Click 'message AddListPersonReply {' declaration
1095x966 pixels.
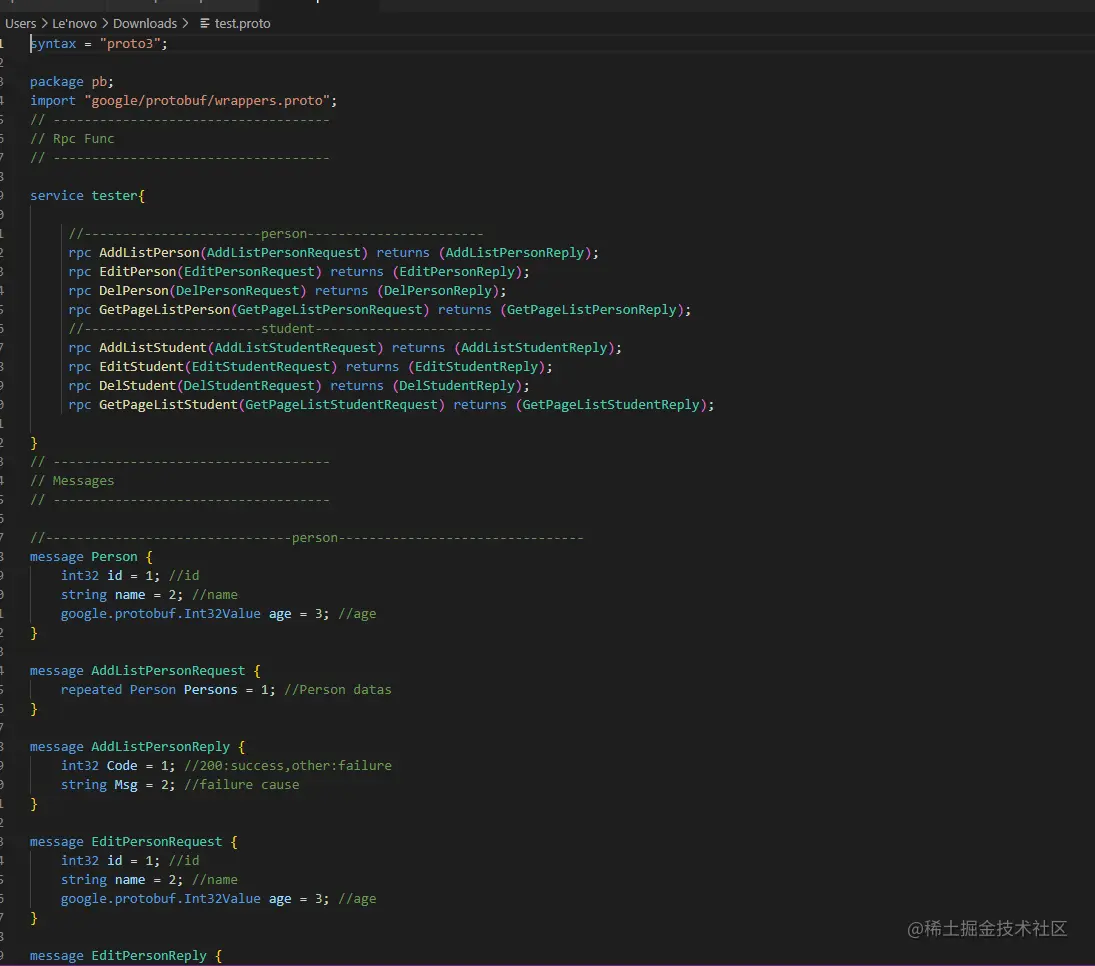pos(138,747)
